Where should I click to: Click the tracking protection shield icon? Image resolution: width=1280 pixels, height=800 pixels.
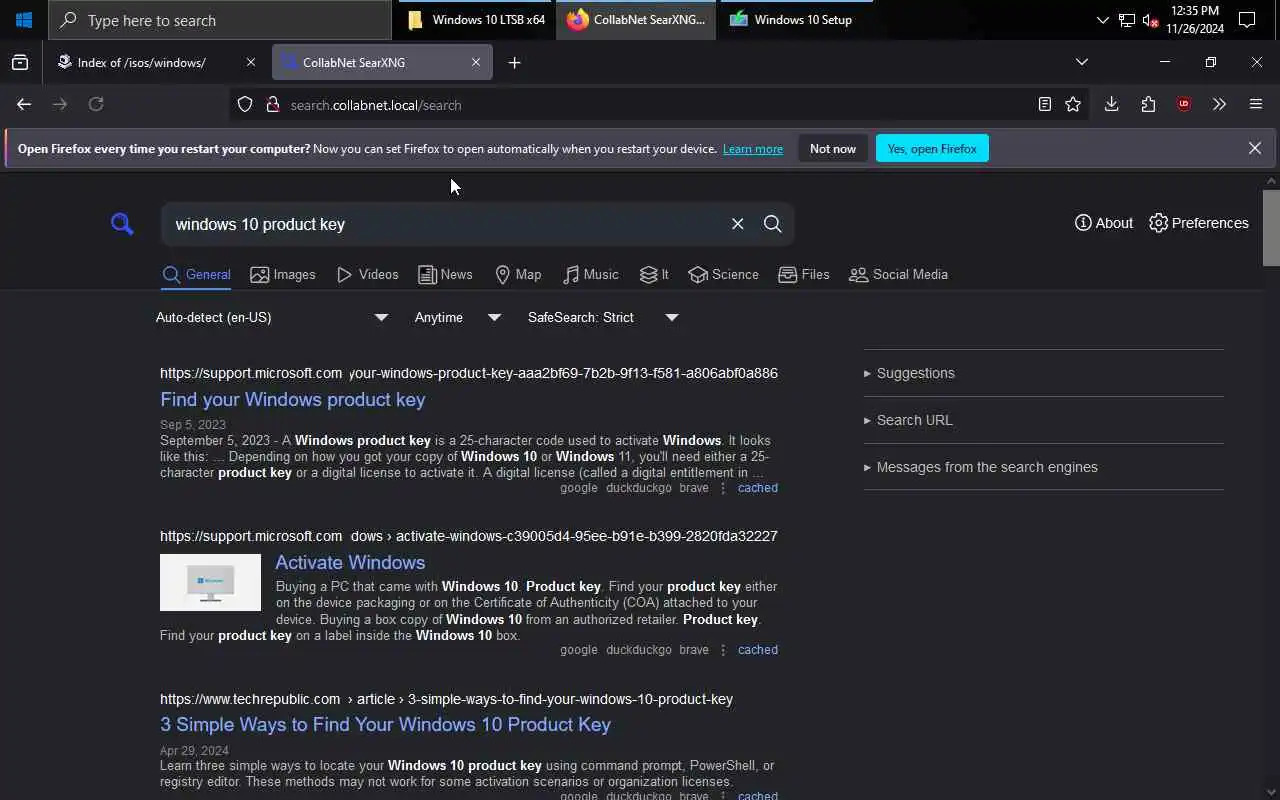(245, 104)
